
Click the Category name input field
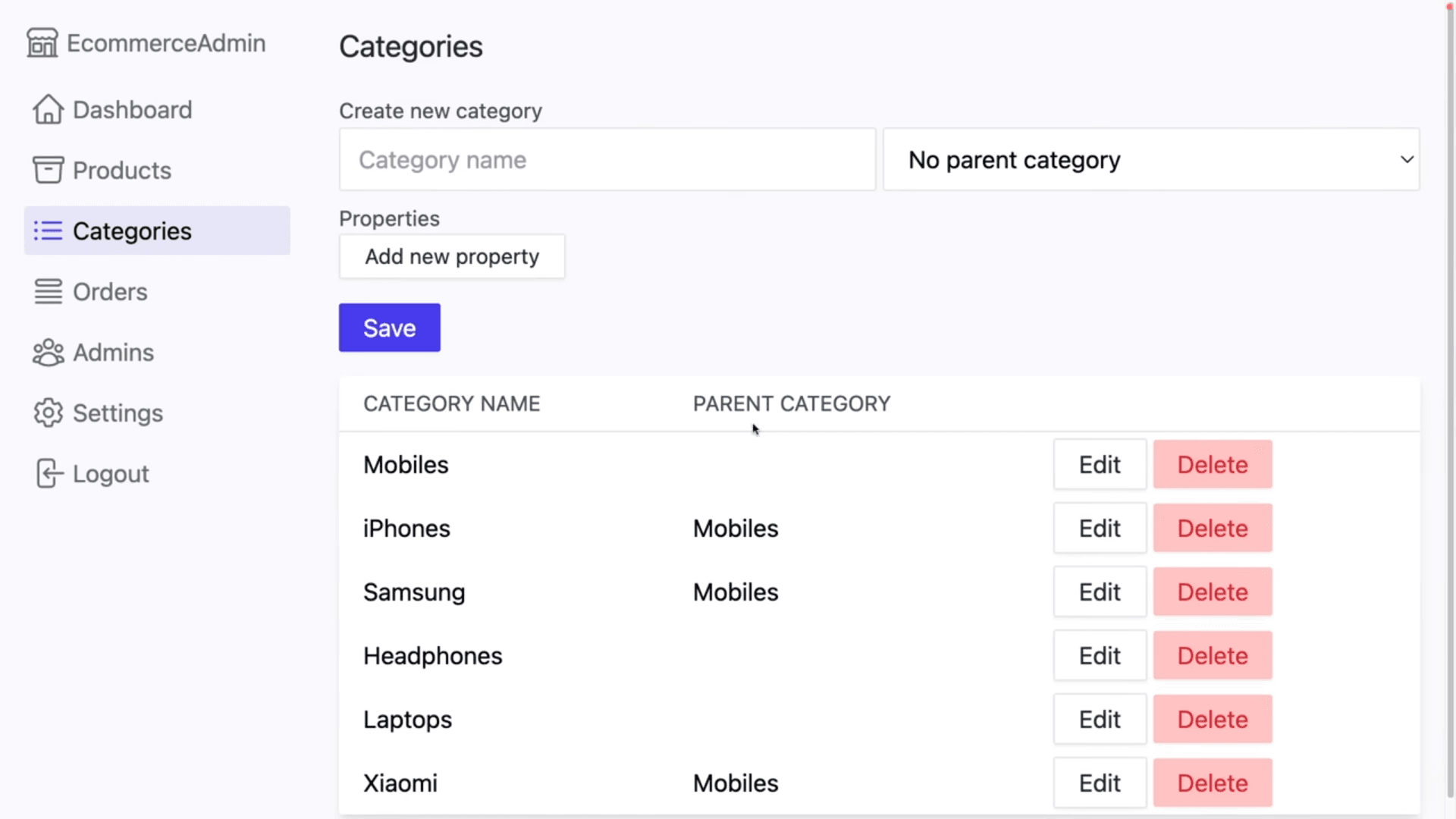click(x=607, y=159)
